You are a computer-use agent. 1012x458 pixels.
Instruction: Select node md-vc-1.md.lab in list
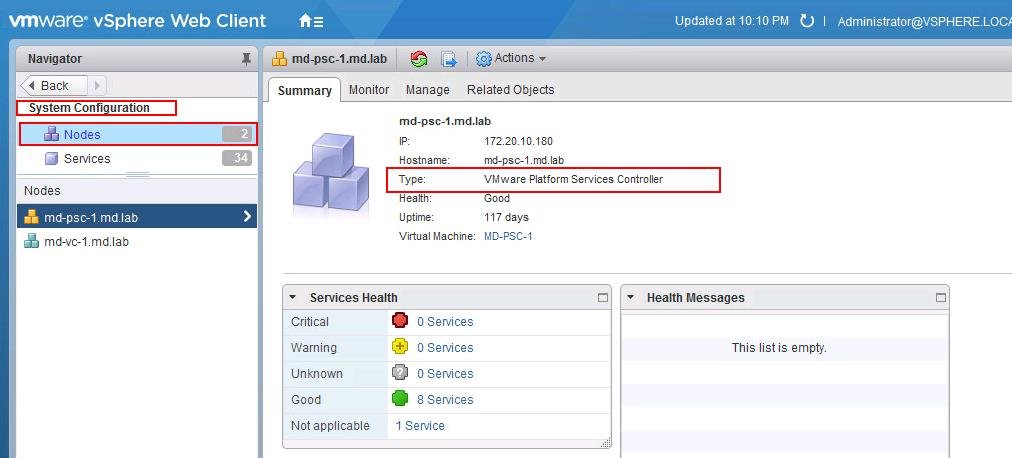pyautogui.click(x=137, y=242)
